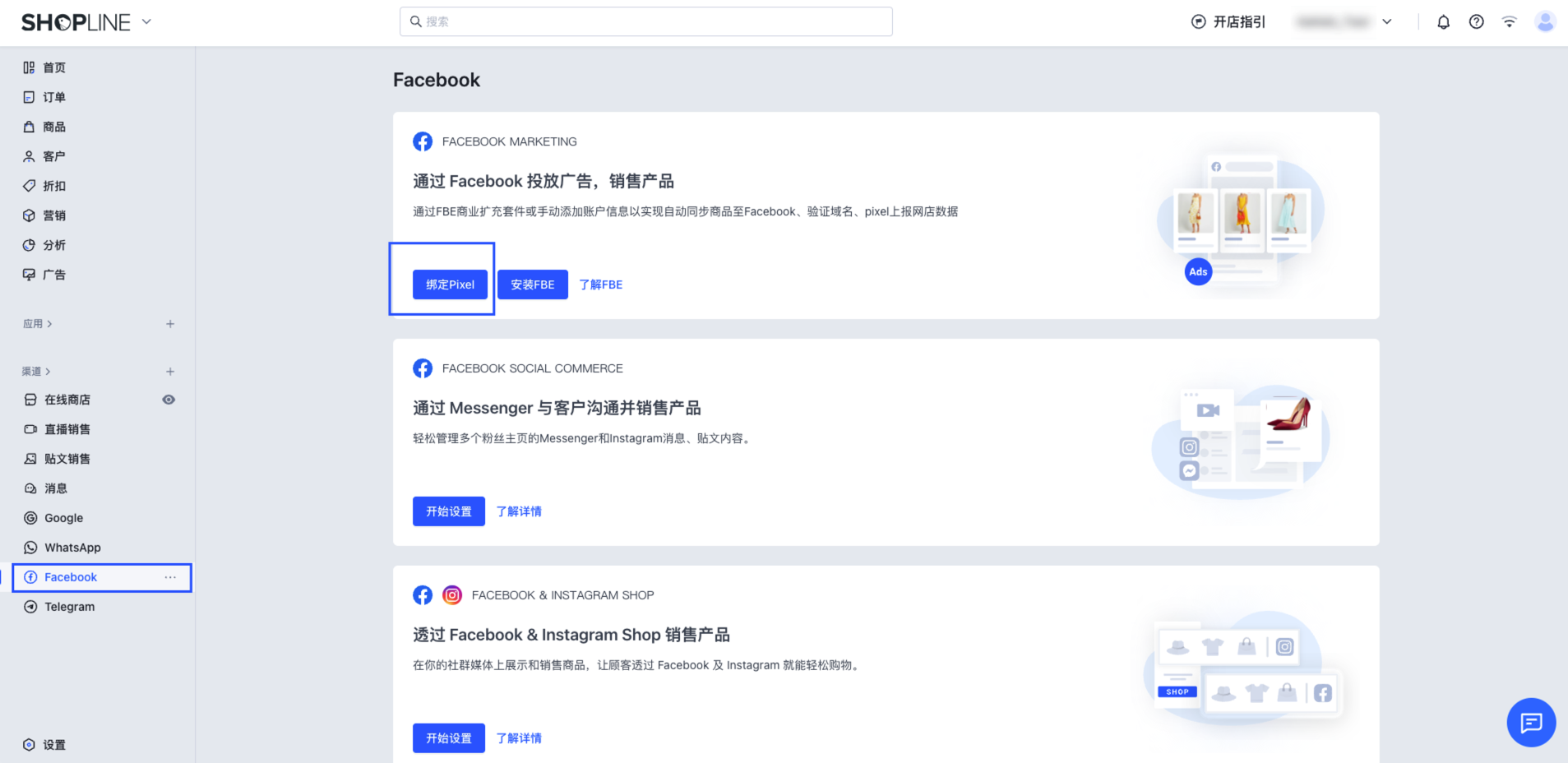Open the 了解FBE link
This screenshot has height=763, width=1568.
pyautogui.click(x=601, y=284)
